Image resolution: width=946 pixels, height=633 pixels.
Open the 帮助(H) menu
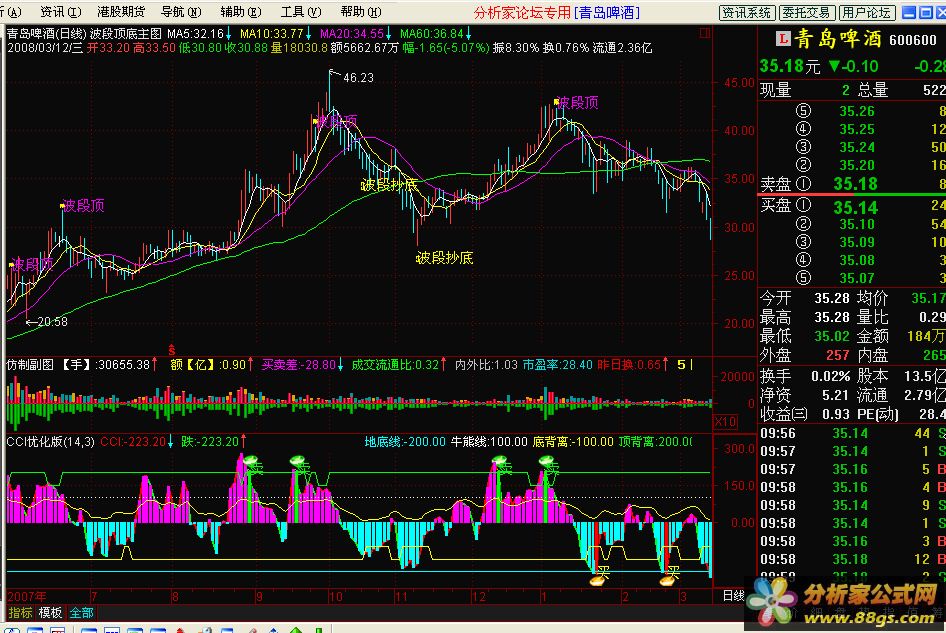pos(361,11)
